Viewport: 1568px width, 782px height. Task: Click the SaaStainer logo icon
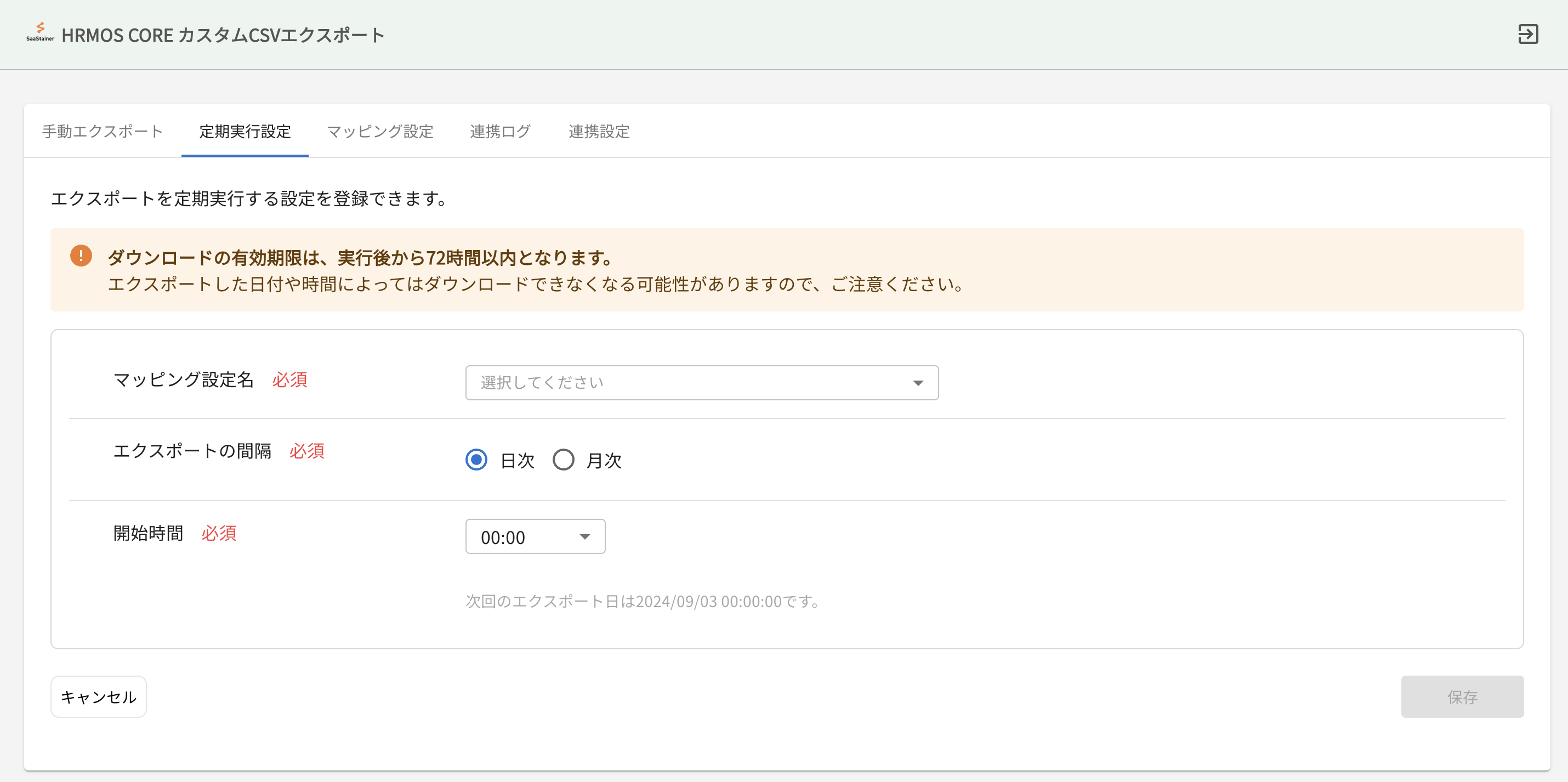point(40,34)
